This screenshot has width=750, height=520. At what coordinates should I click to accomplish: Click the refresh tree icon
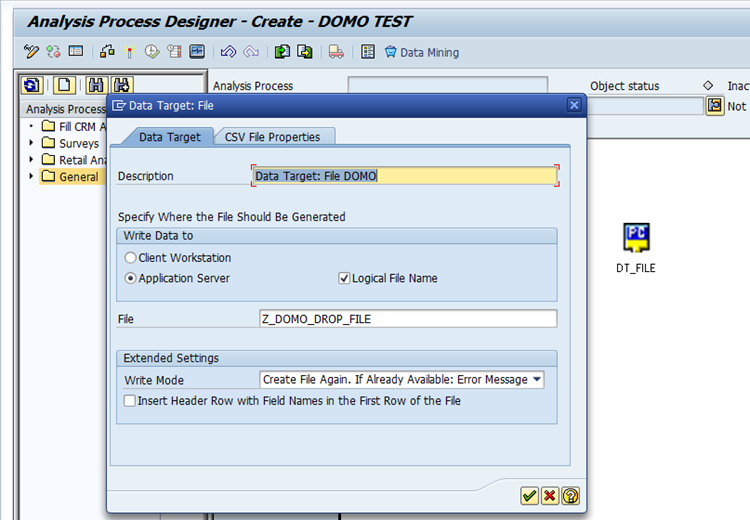tap(32, 85)
